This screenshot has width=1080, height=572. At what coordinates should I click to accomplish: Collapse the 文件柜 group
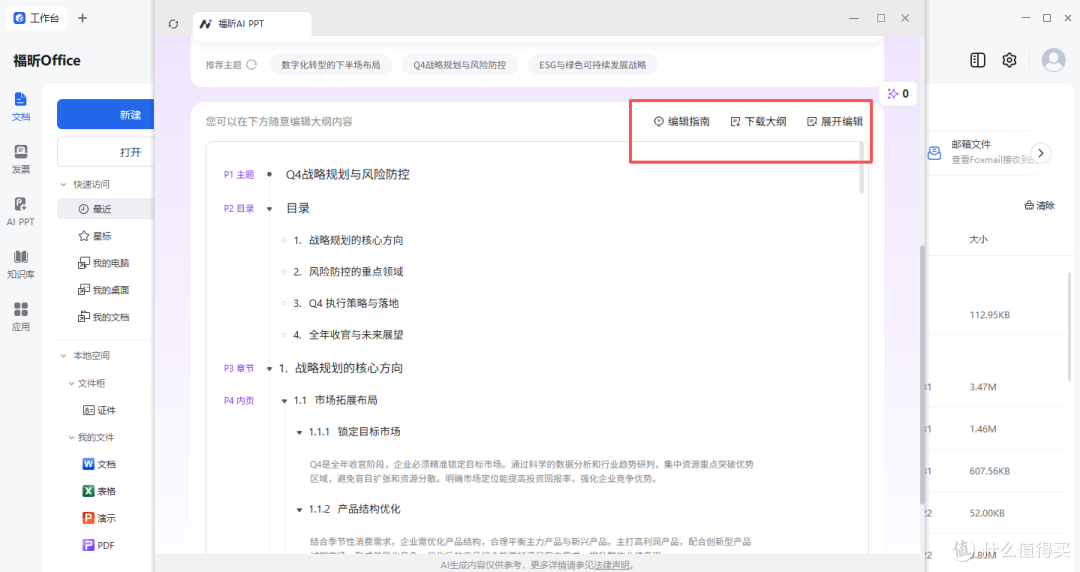(71, 383)
